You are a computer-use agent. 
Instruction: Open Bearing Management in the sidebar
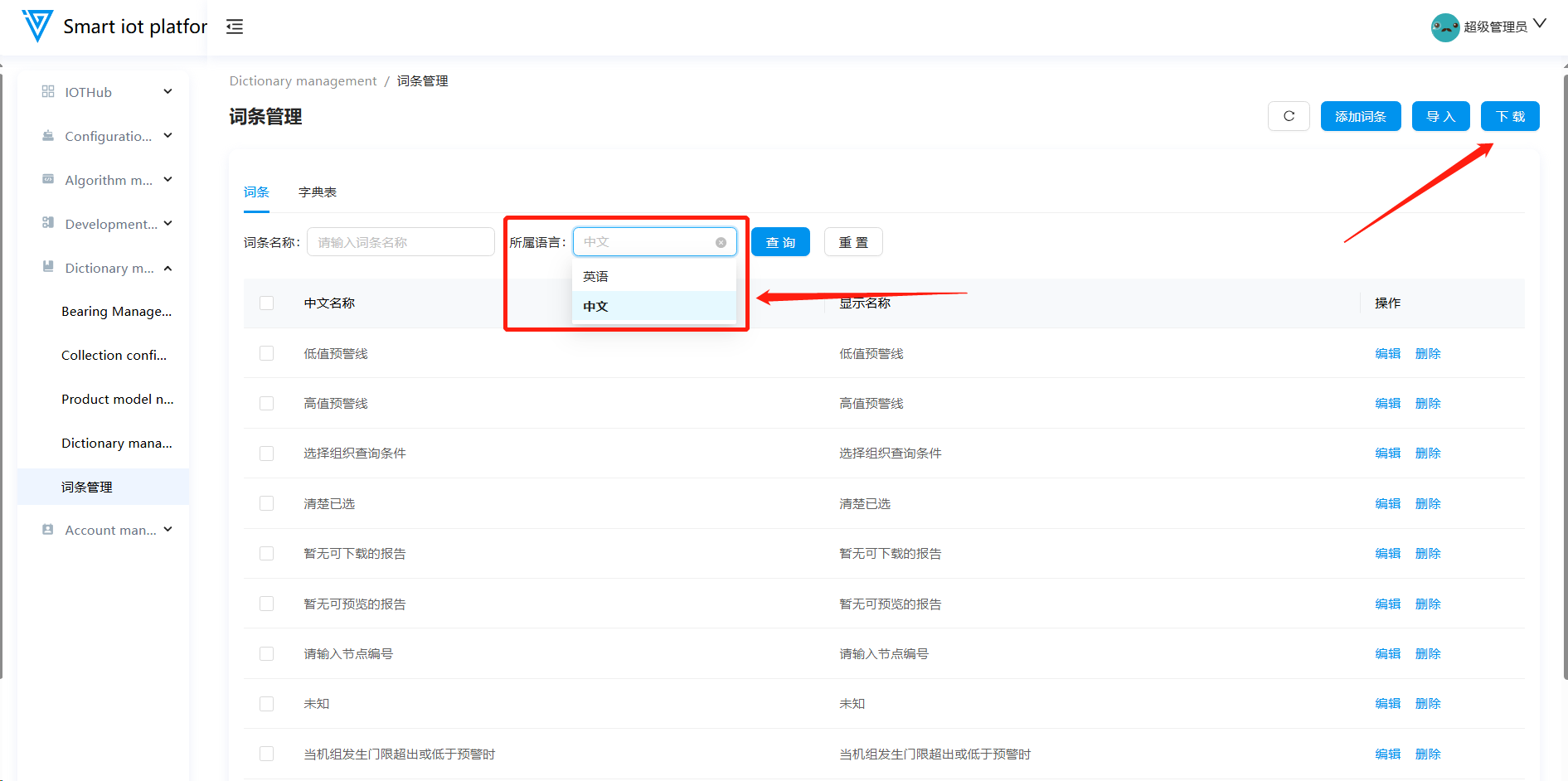tap(116, 312)
